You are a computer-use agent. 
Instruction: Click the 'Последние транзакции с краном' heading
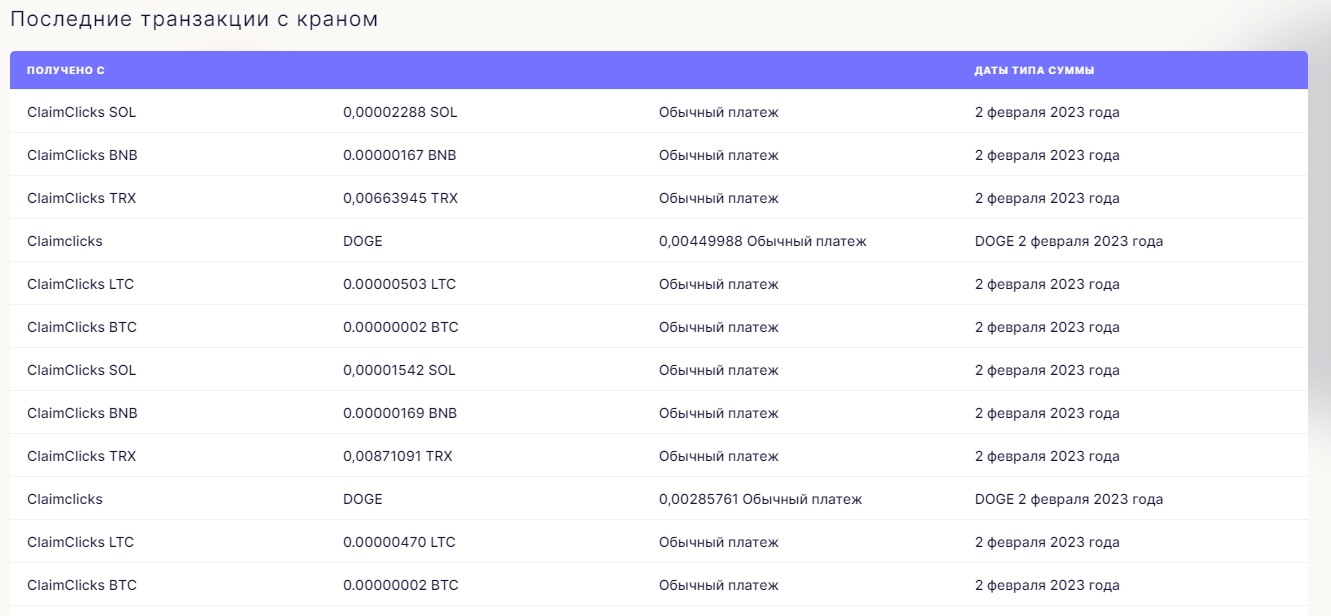pos(194,19)
